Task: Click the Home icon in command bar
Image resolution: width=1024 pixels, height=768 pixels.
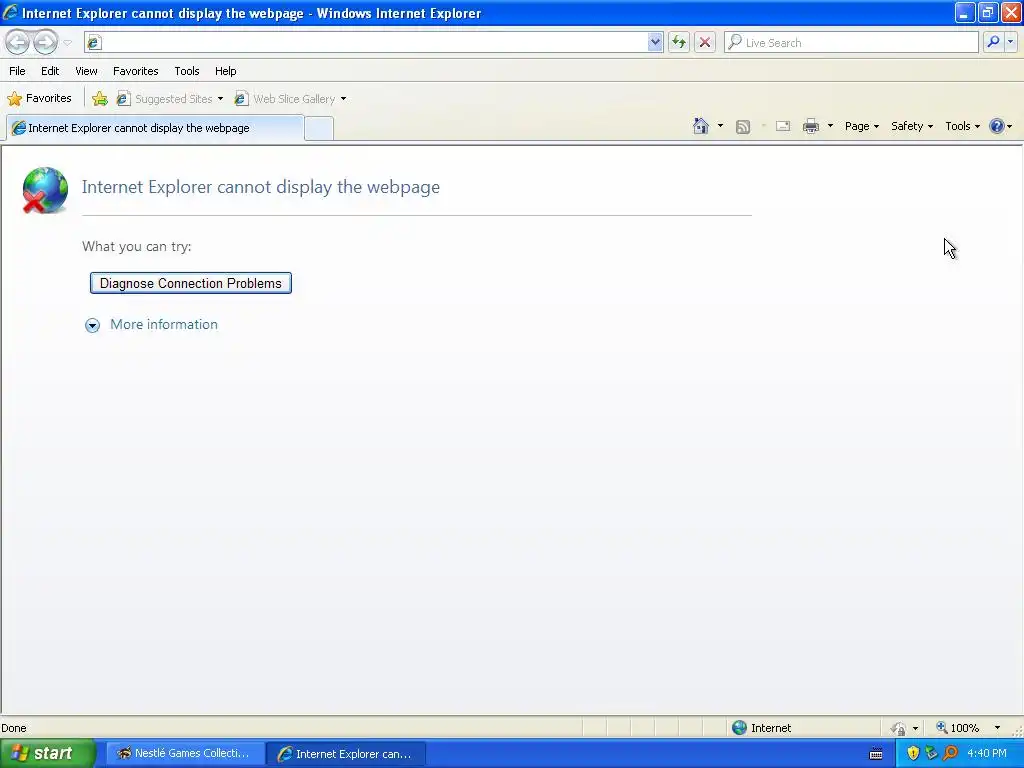Action: tap(701, 126)
